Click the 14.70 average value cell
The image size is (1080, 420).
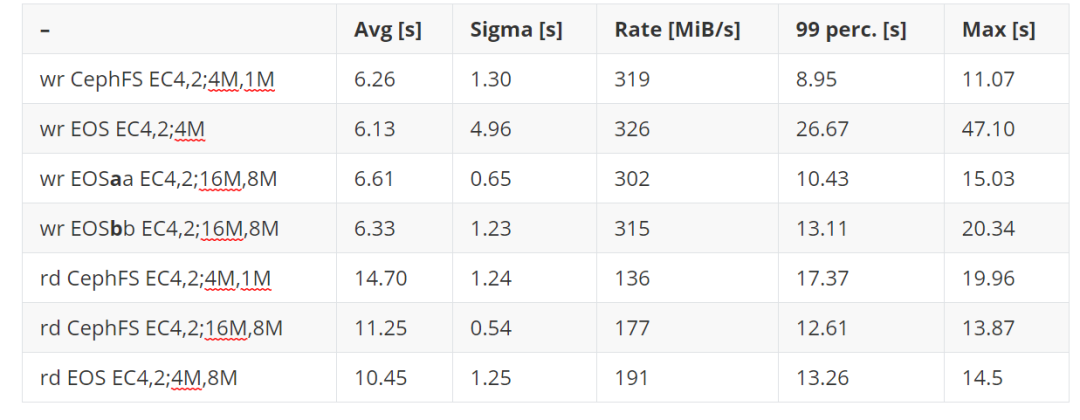coord(381,278)
